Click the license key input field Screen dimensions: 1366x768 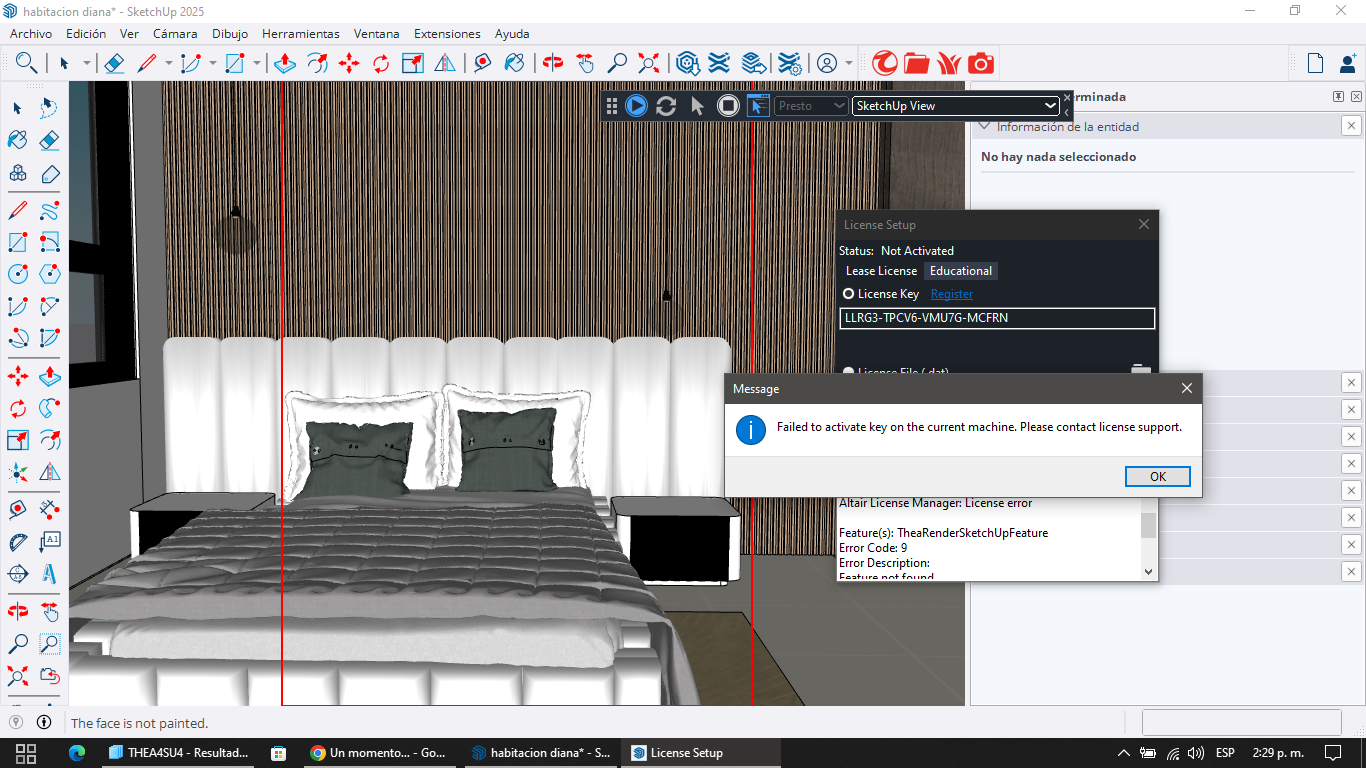click(x=998, y=318)
